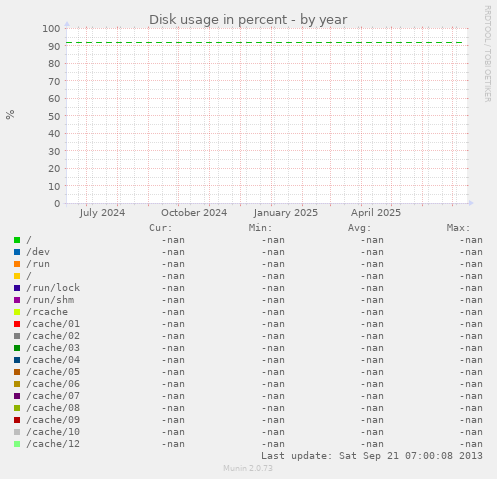The image size is (497, 479).
Task: Click the navy /cache/04 legend swatch
Action: point(17,360)
